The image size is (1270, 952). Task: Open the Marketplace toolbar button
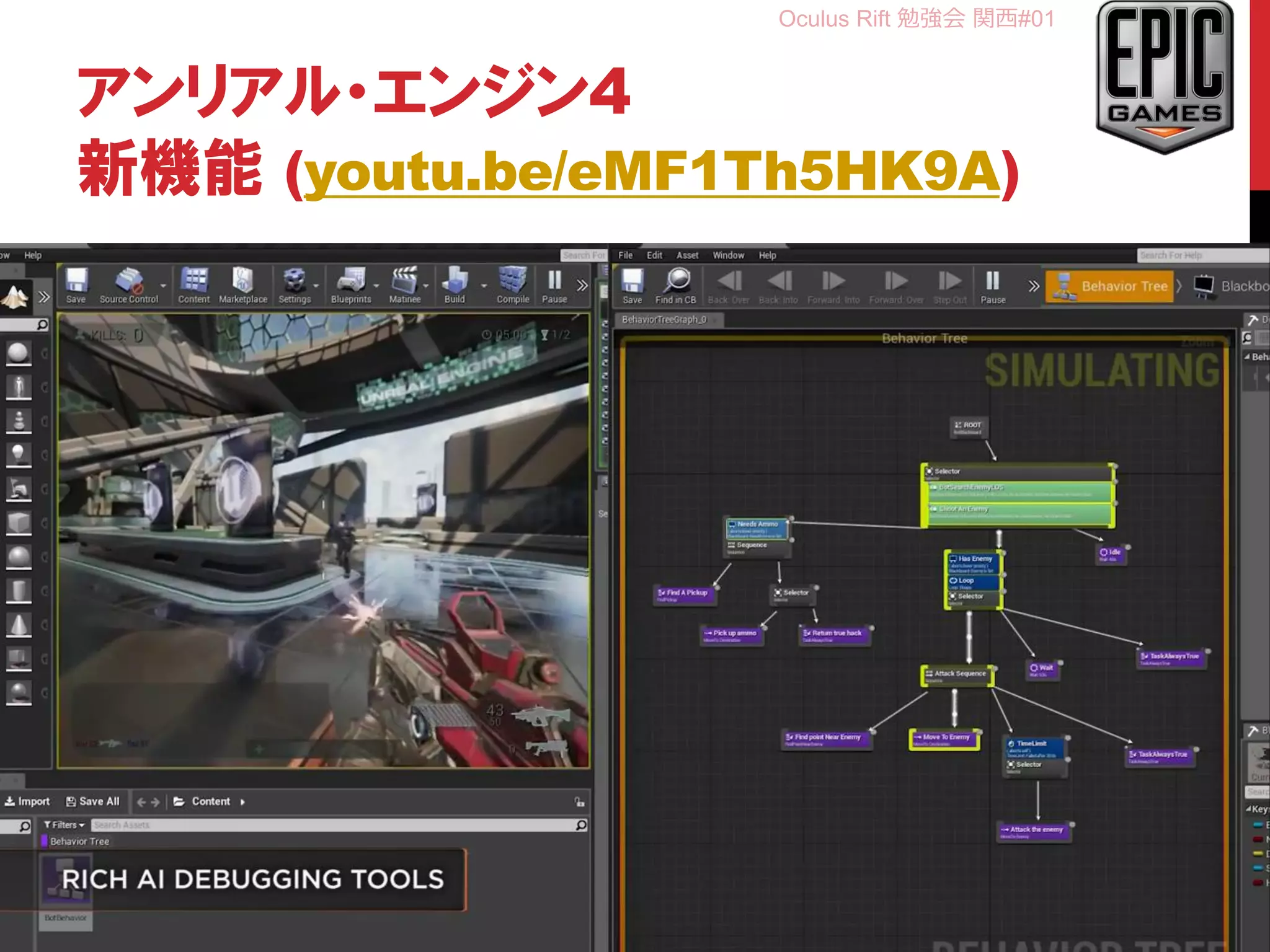tap(243, 286)
